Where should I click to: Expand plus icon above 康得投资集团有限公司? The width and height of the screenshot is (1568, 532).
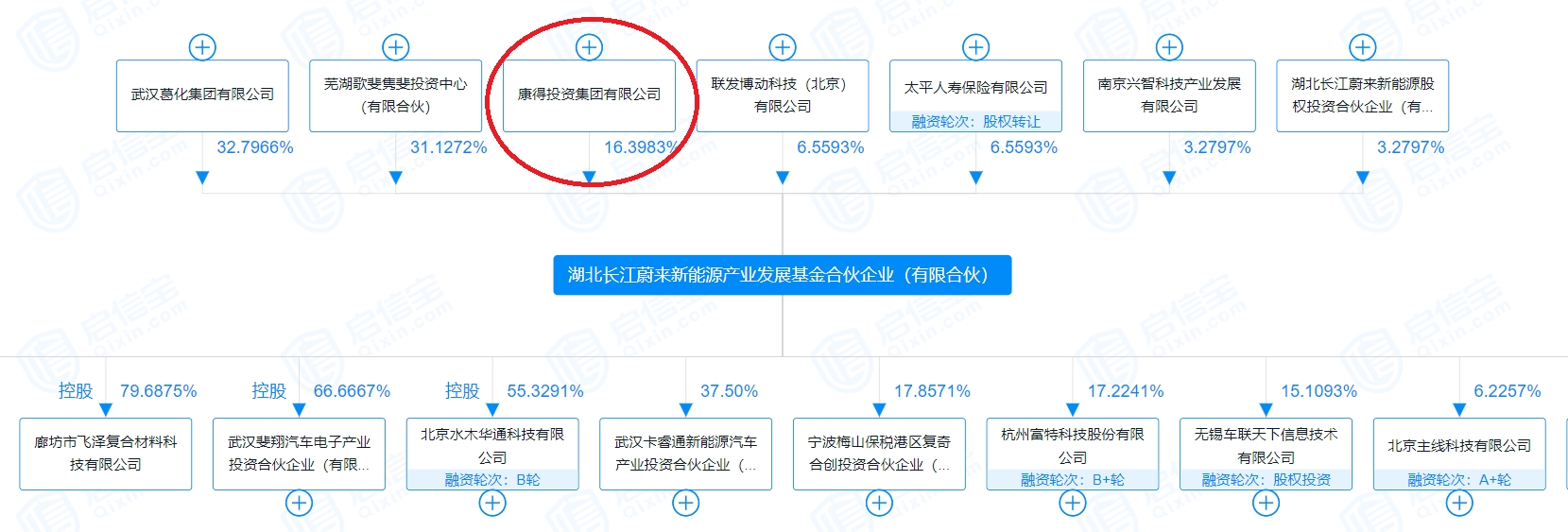point(589,47)
